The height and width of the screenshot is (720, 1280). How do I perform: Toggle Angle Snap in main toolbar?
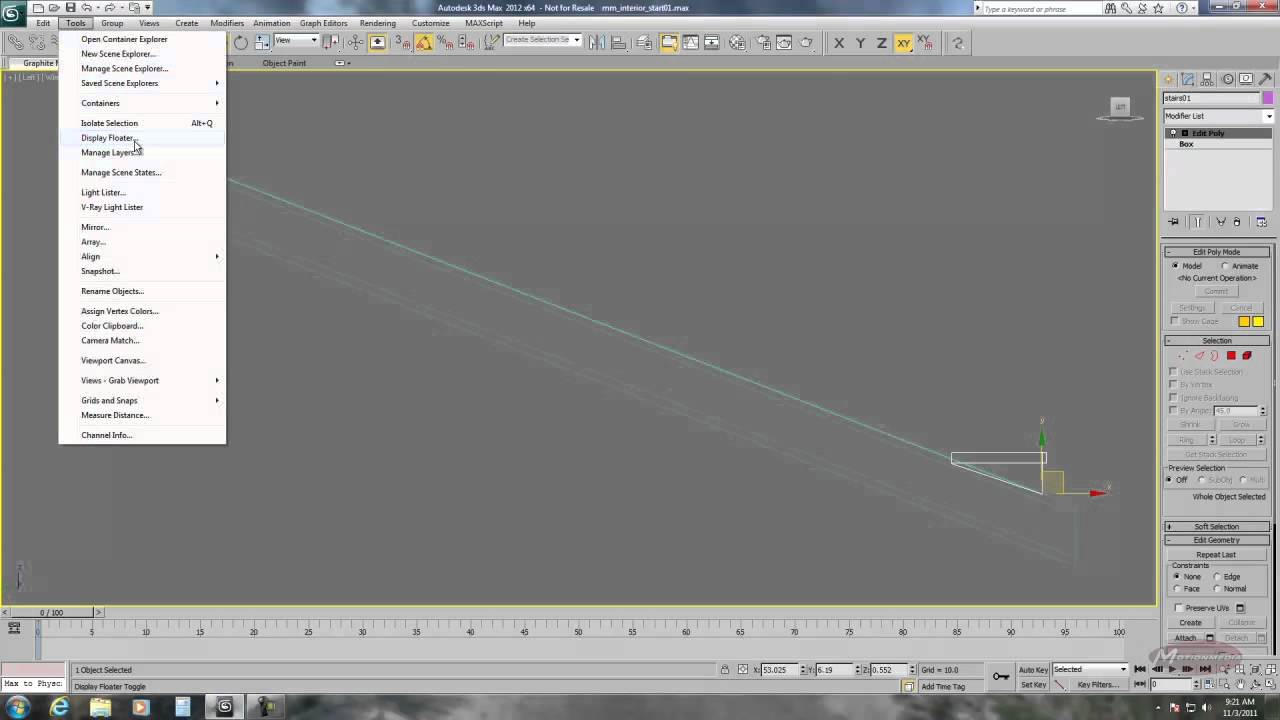click(x=424, y=42)
